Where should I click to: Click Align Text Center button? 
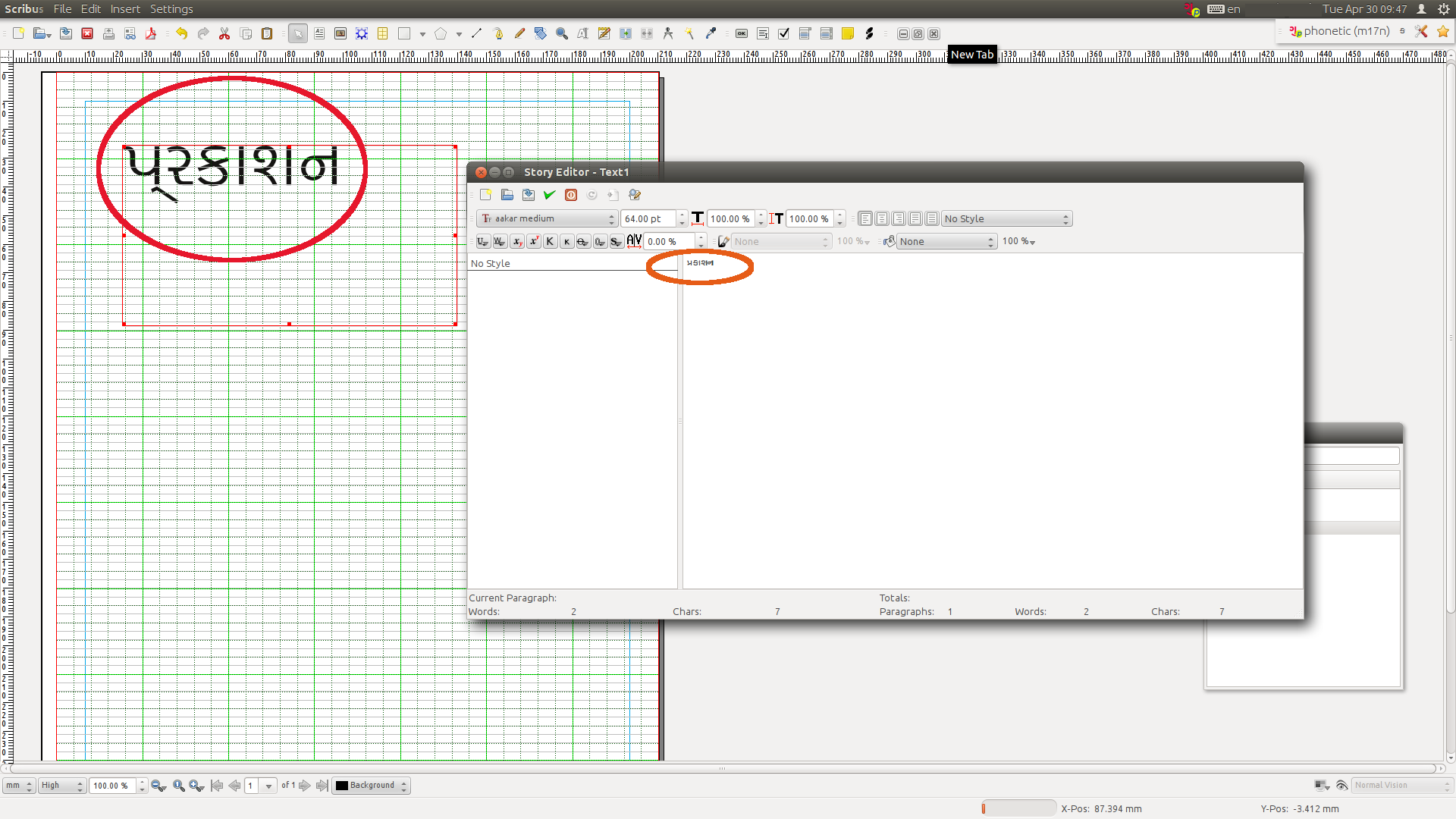[882, 218]
